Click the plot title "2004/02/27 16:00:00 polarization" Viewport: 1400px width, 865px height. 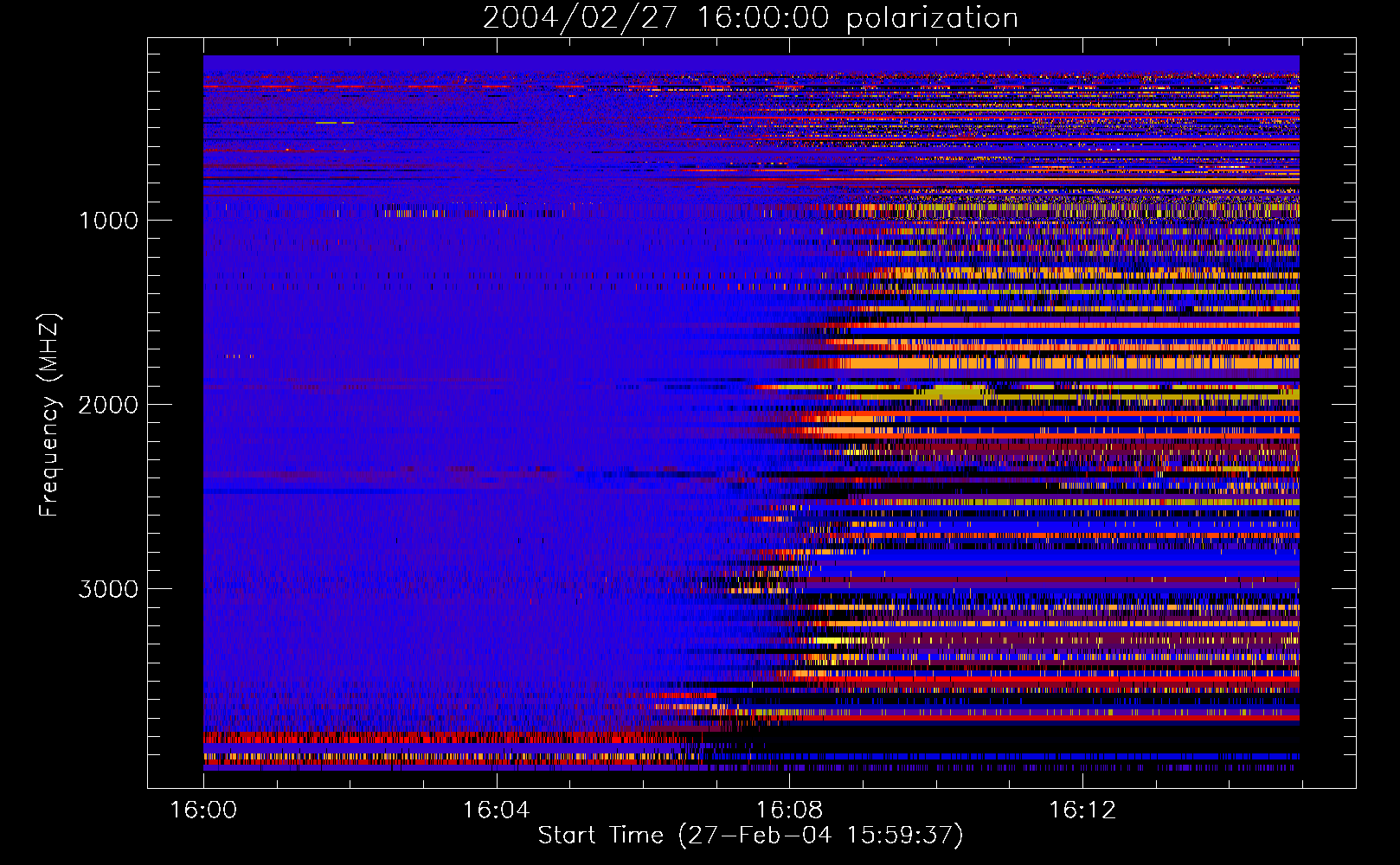tap(750, 17)
